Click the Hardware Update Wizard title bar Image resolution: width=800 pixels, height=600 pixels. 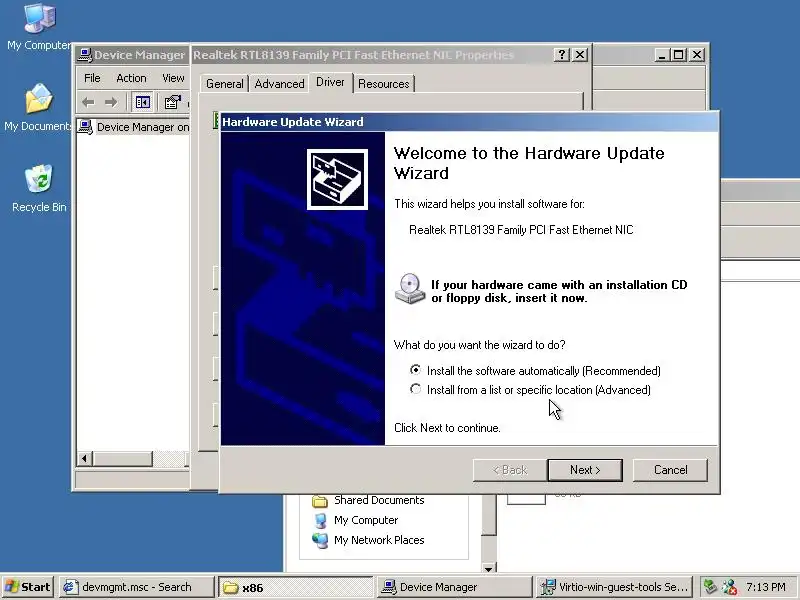(x=469, y=122)
